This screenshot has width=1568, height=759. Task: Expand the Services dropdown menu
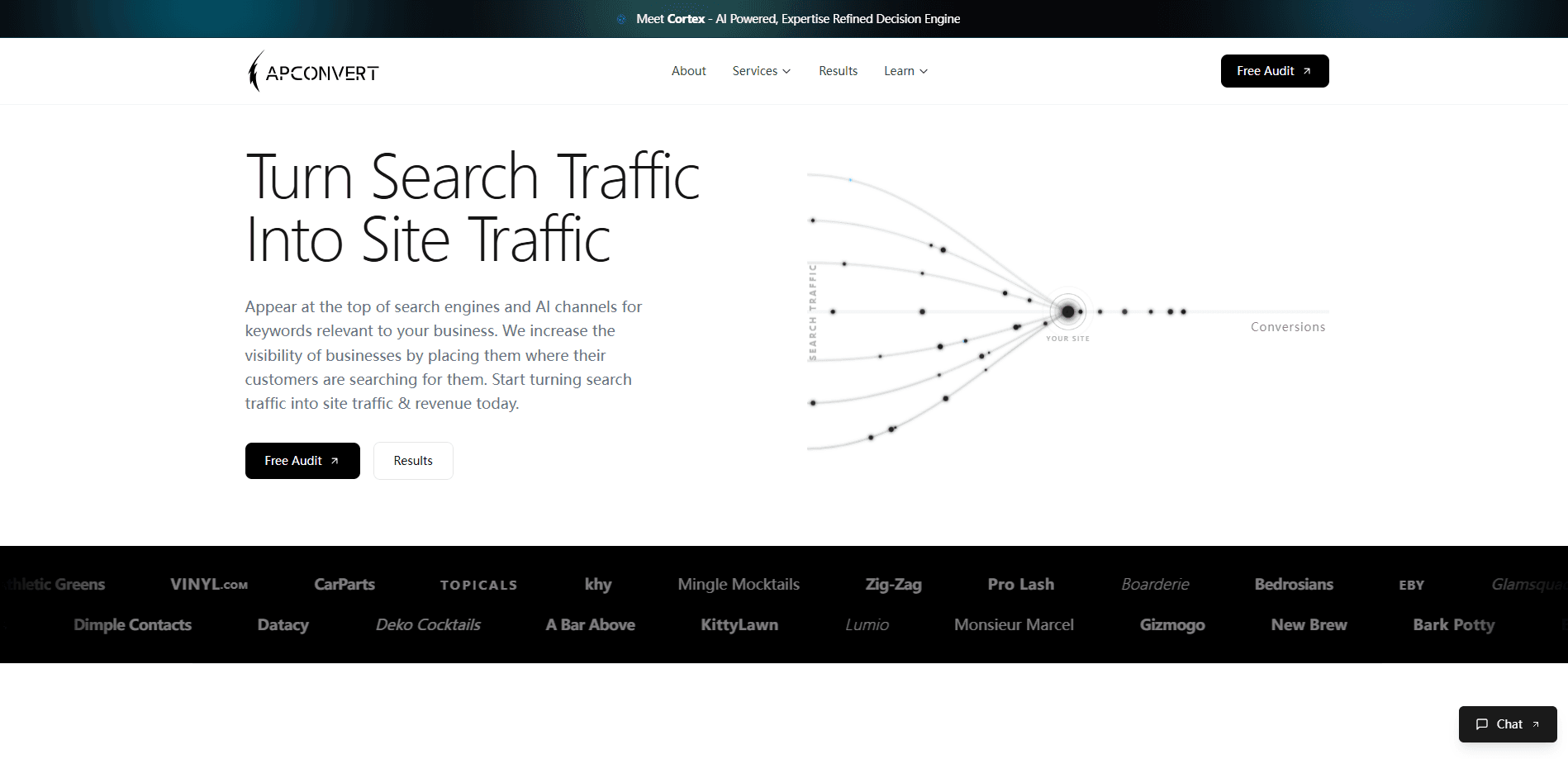point(762,71)
